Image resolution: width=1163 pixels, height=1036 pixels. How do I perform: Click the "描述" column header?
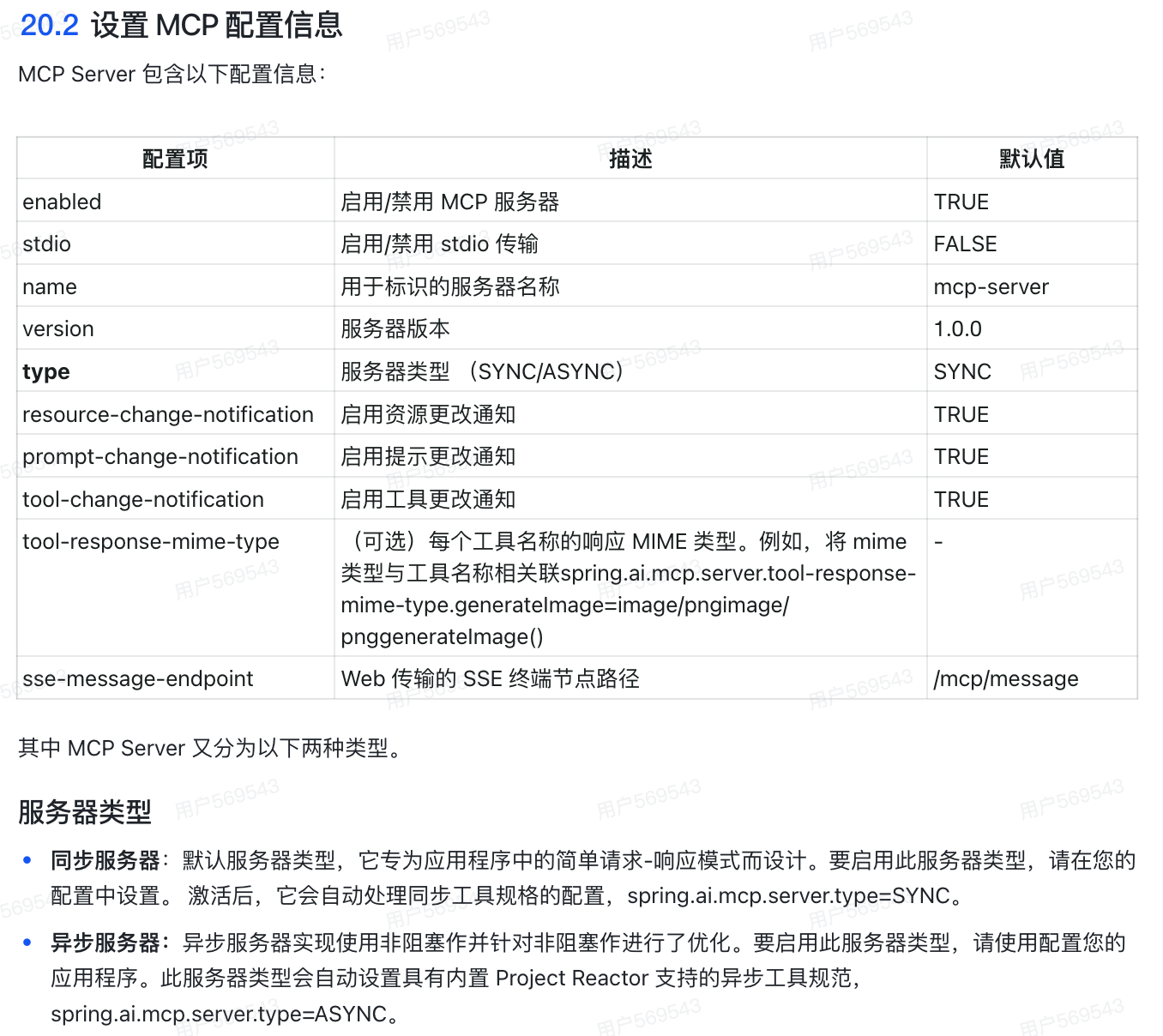(630, 159)
